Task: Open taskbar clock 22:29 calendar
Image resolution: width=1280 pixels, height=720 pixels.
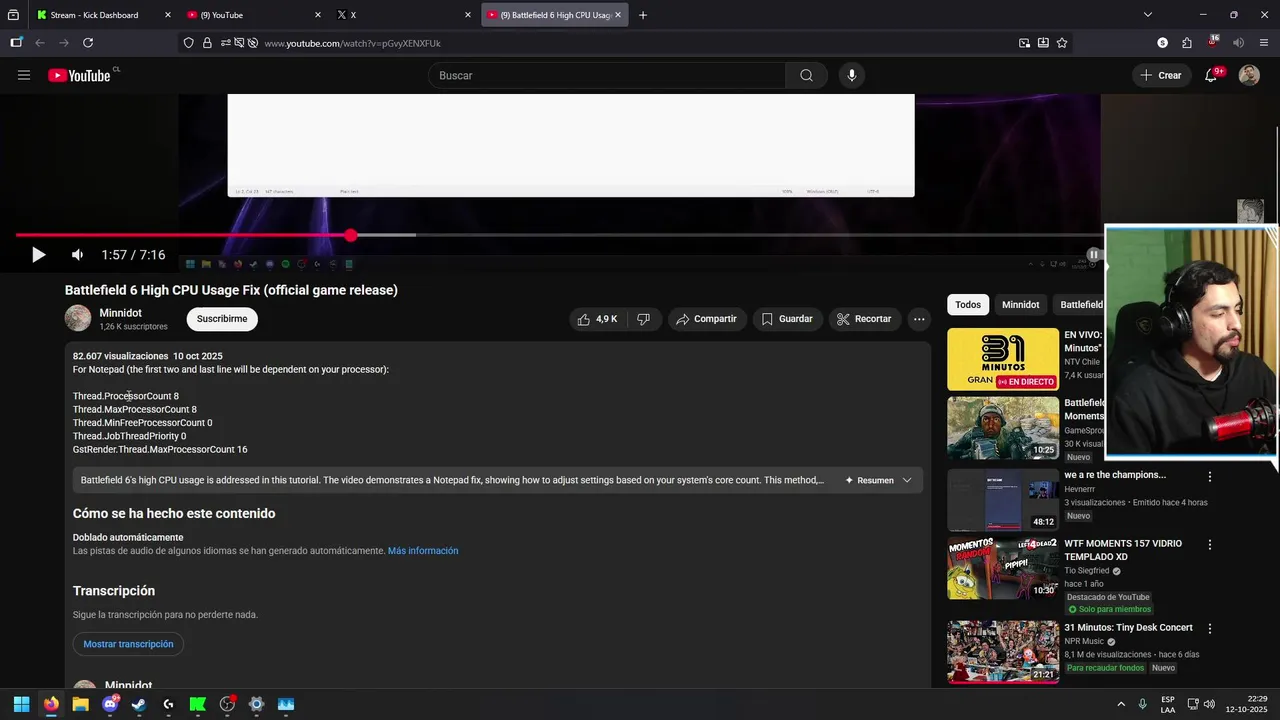Action: pos(1249,704)
